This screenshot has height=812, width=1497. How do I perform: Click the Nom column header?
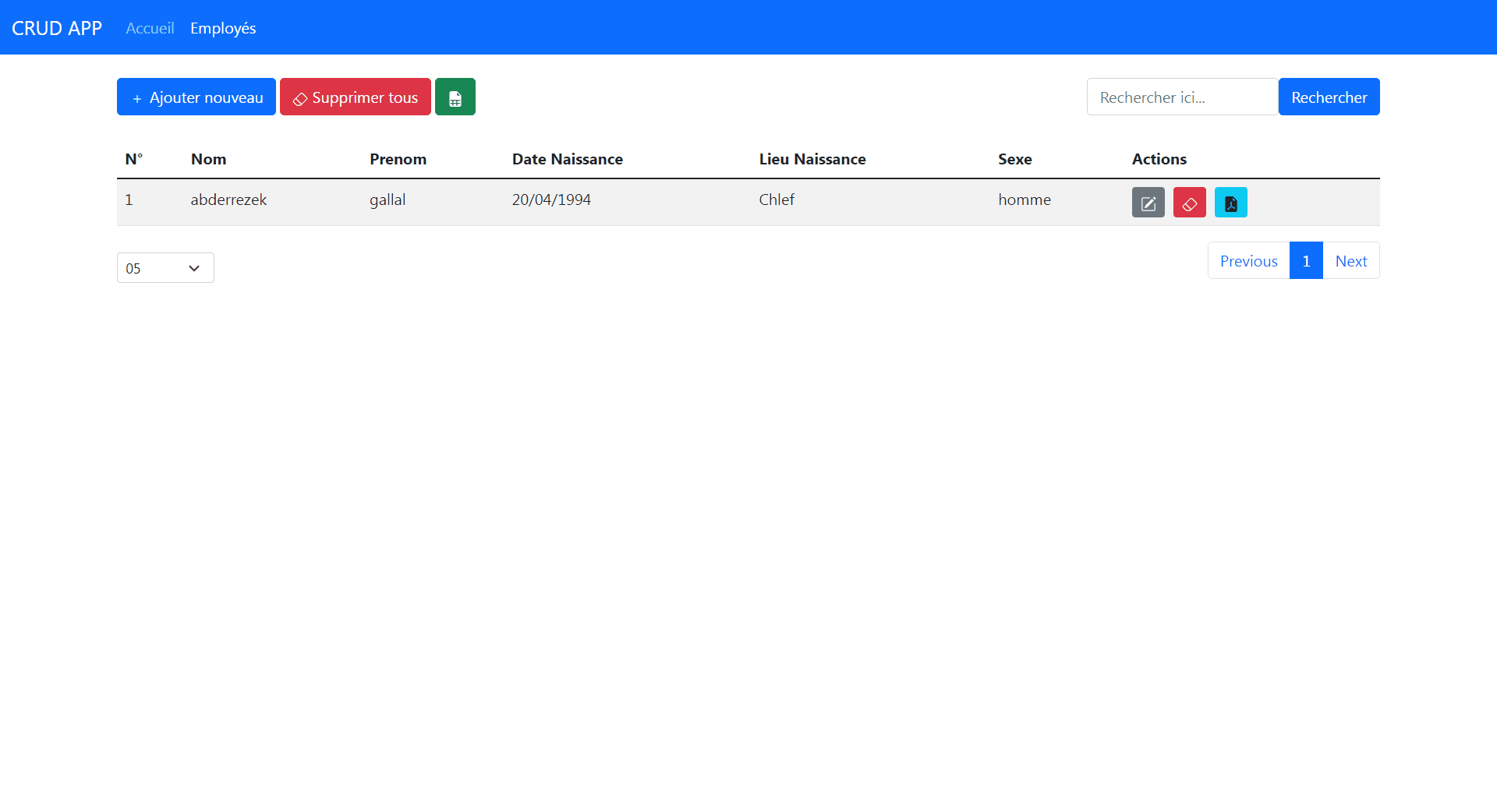(209, 159)
